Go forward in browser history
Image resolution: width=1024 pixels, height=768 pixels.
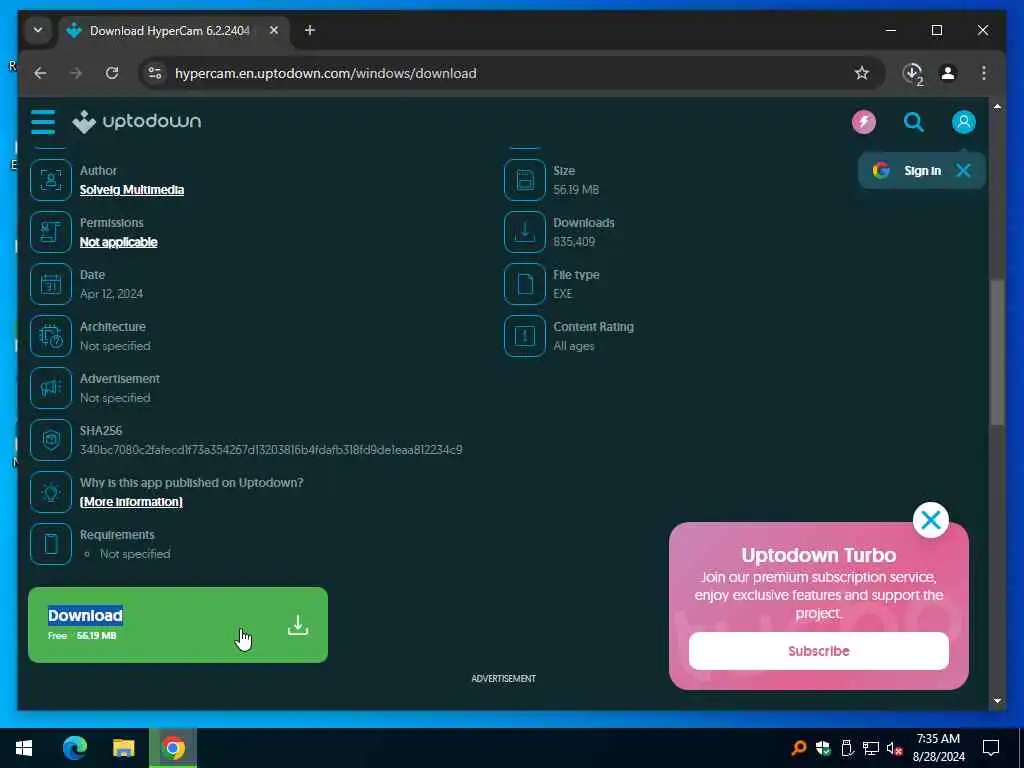(x=76, y=73)
